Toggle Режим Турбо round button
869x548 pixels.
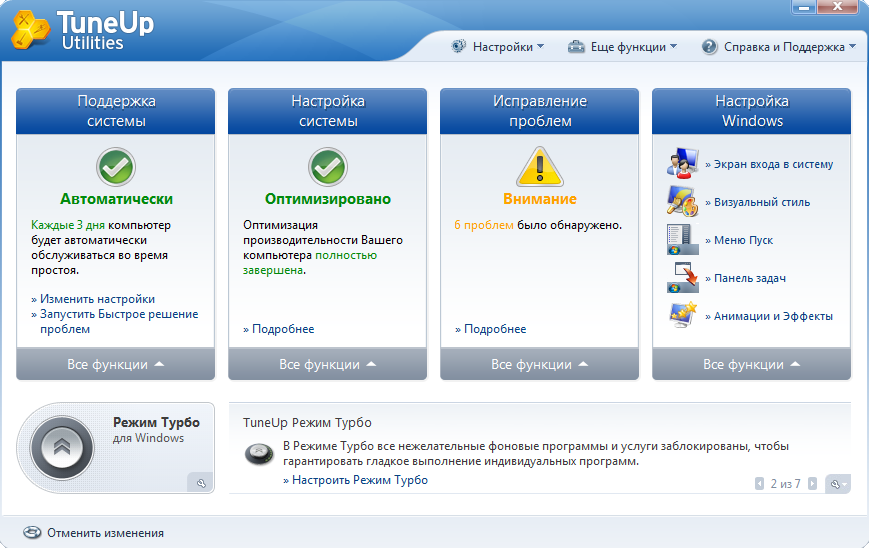(62, 448)
